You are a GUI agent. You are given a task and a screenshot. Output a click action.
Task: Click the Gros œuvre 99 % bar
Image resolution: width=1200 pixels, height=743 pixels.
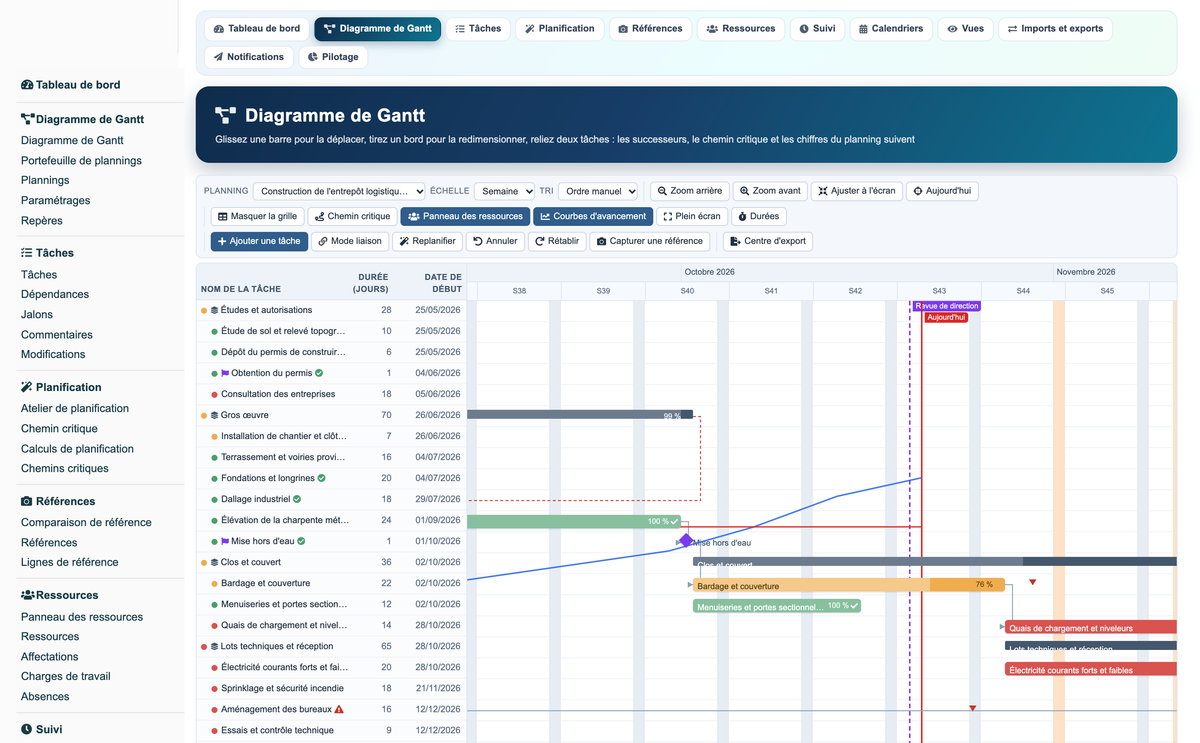pos(580,414)
